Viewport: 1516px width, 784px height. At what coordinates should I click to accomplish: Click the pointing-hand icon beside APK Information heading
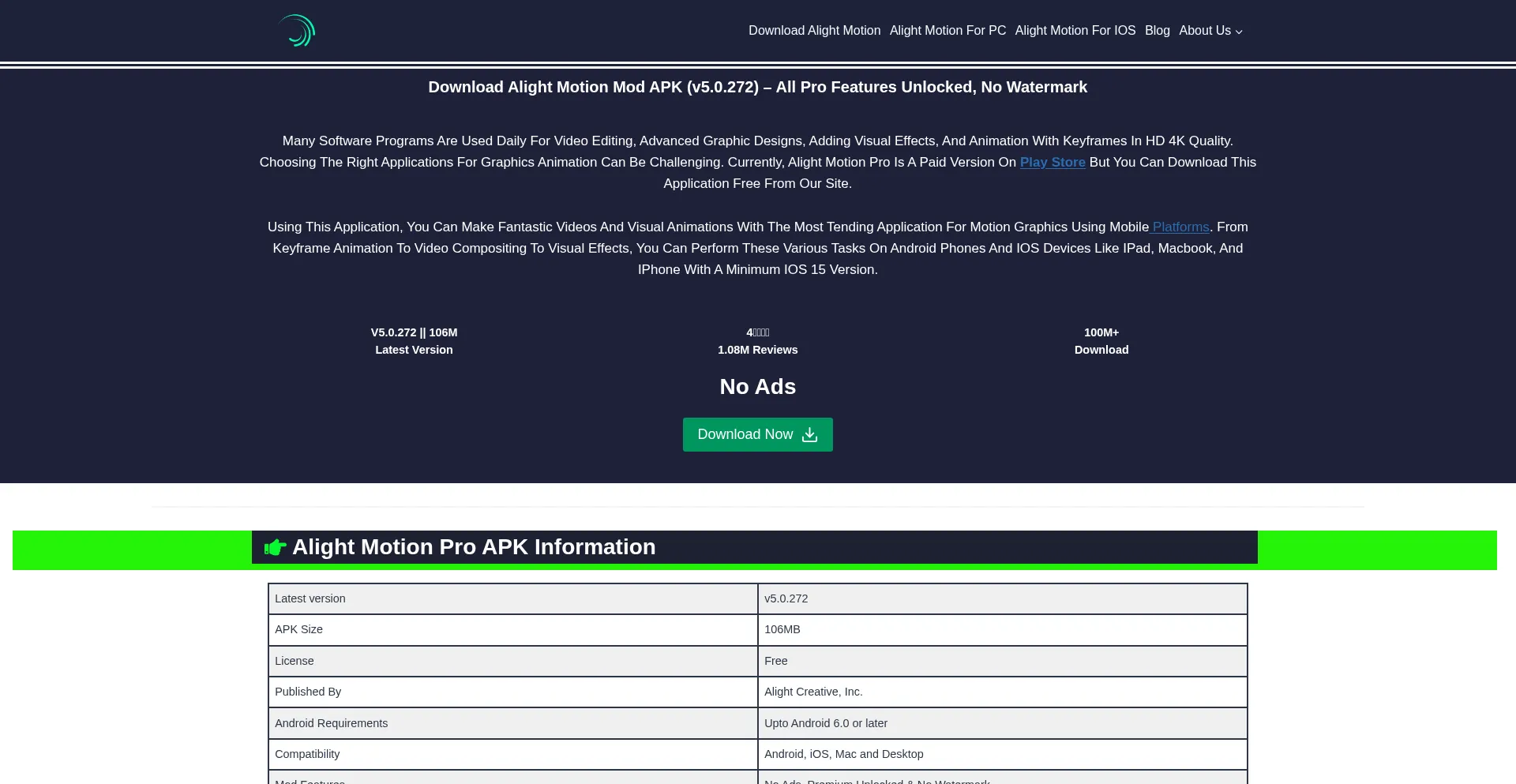click(274, 547)
